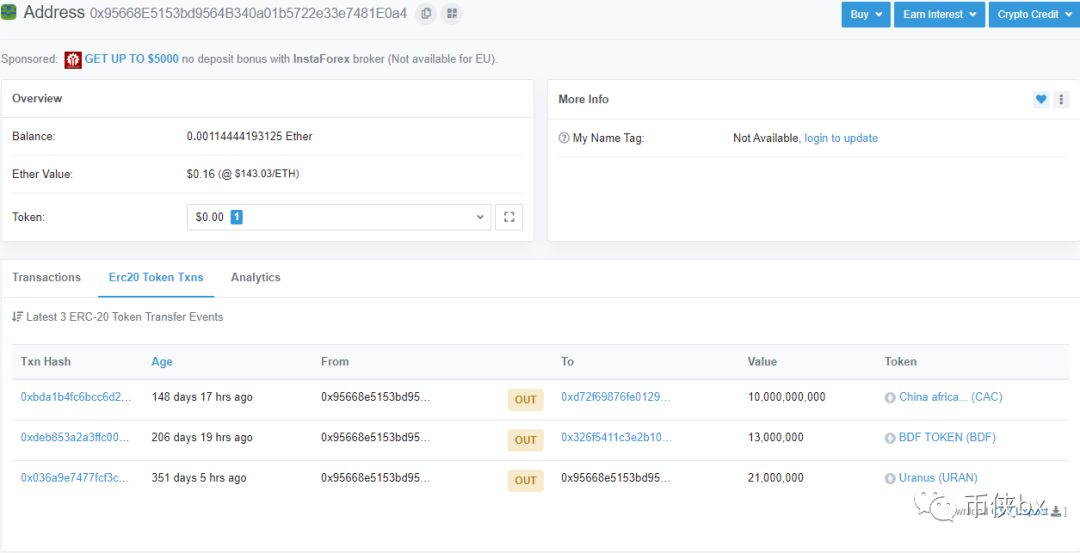Click the GET UP TO $5000 sponsored link
1080x553 pixels.
coord(132,60)
